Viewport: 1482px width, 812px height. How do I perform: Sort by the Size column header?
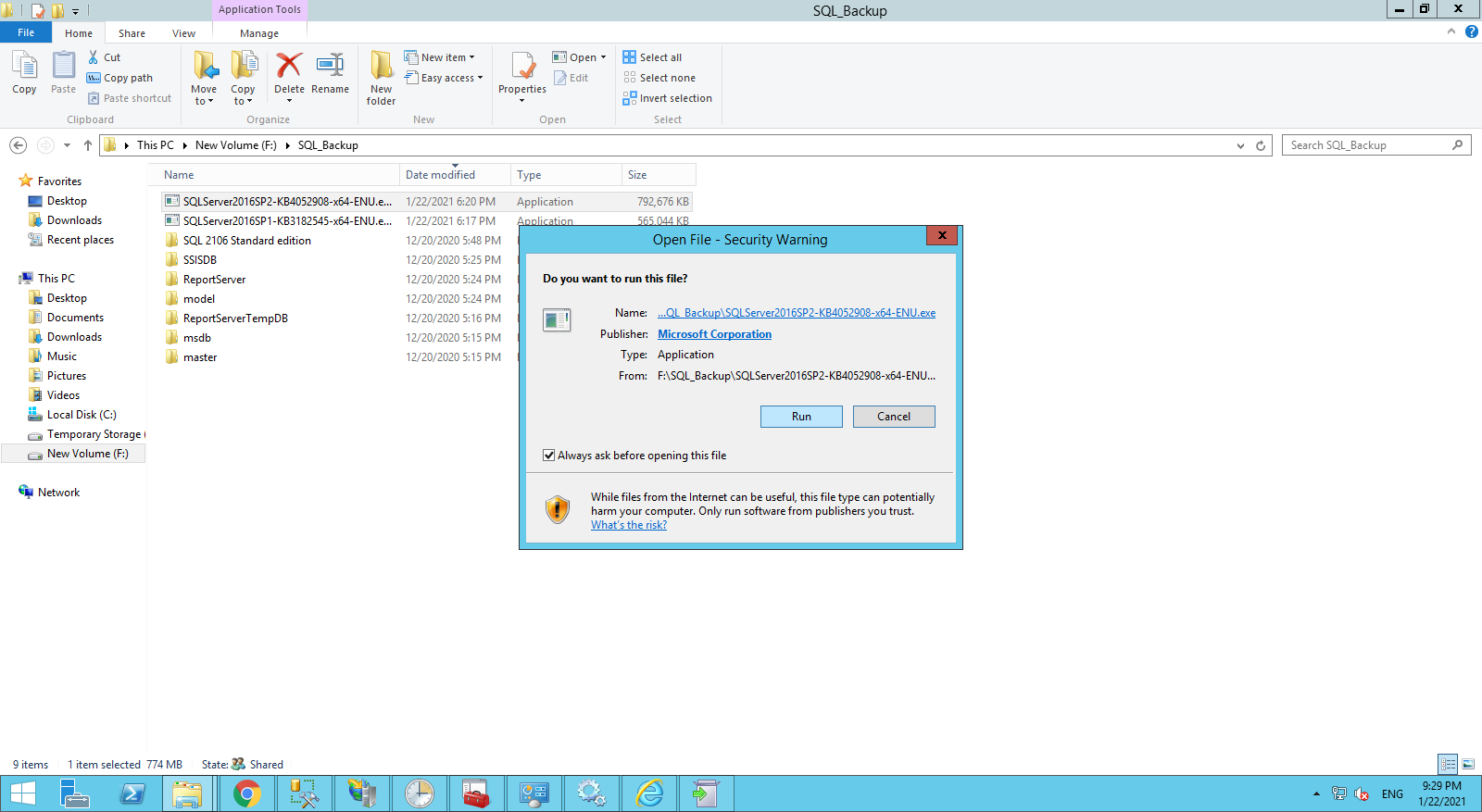659,175
